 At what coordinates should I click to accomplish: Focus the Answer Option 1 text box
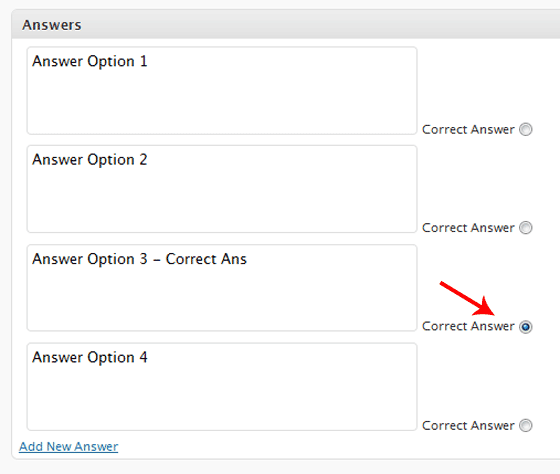pos(222,91)
